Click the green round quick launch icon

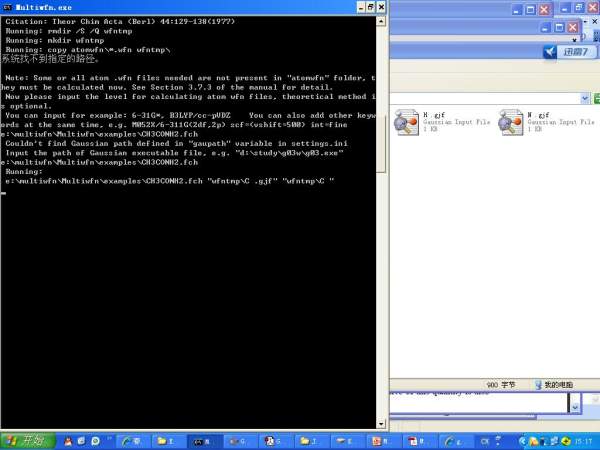95,441
